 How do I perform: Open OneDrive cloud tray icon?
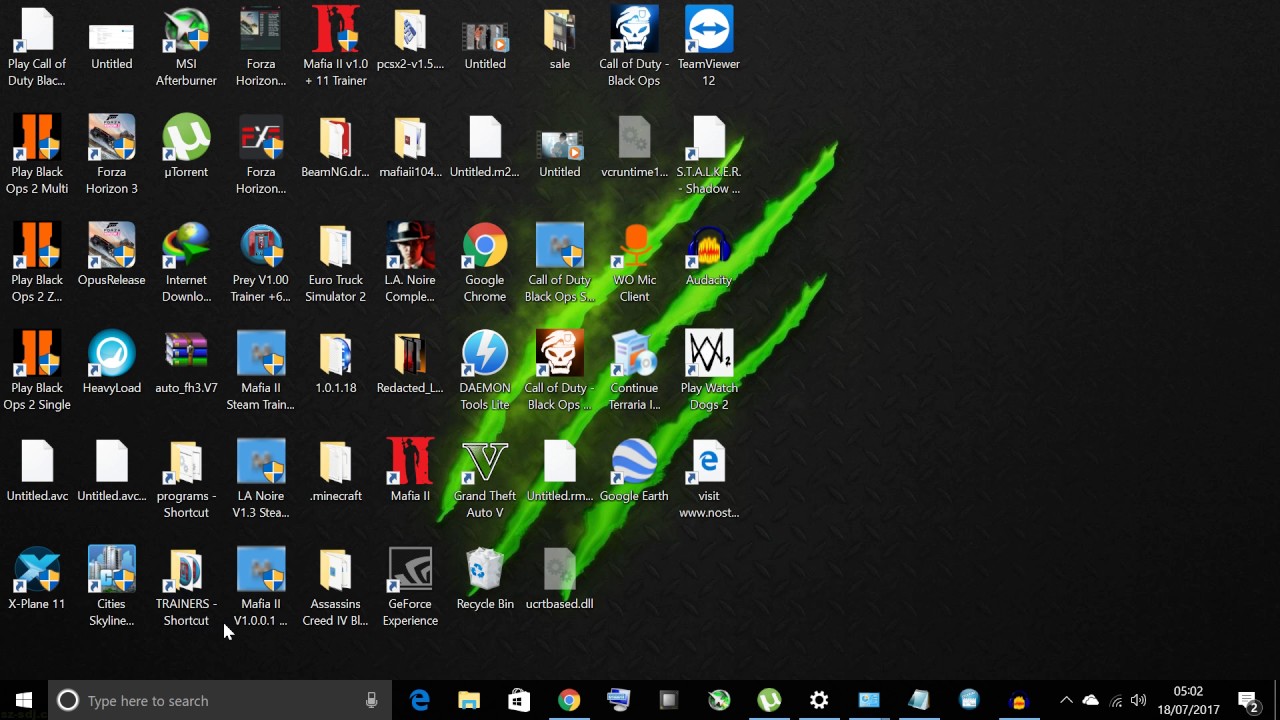(1091, 700)
